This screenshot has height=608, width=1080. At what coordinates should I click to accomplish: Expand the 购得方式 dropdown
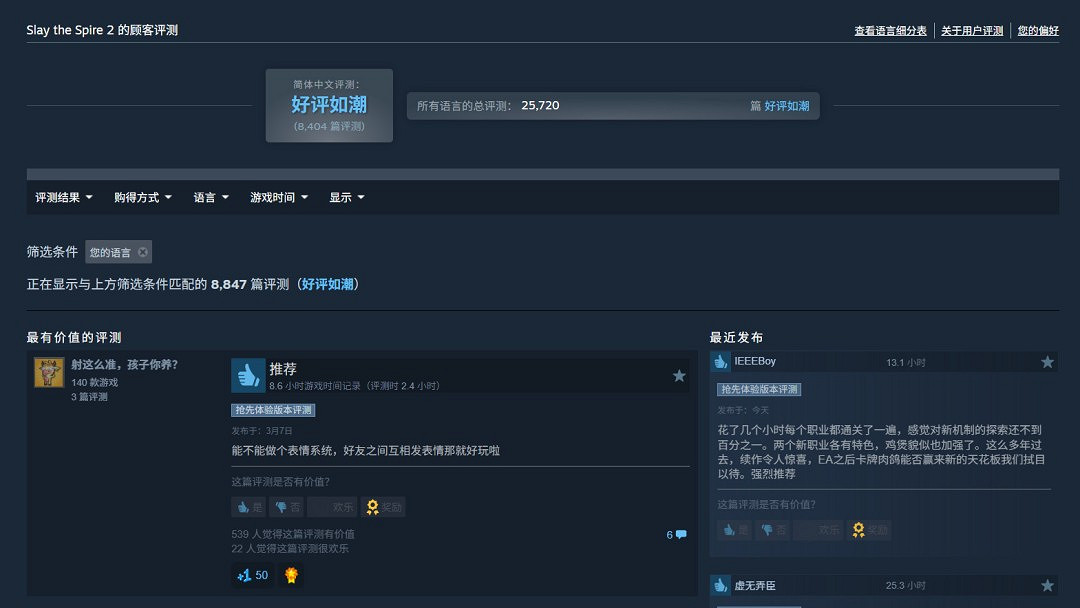143,197
